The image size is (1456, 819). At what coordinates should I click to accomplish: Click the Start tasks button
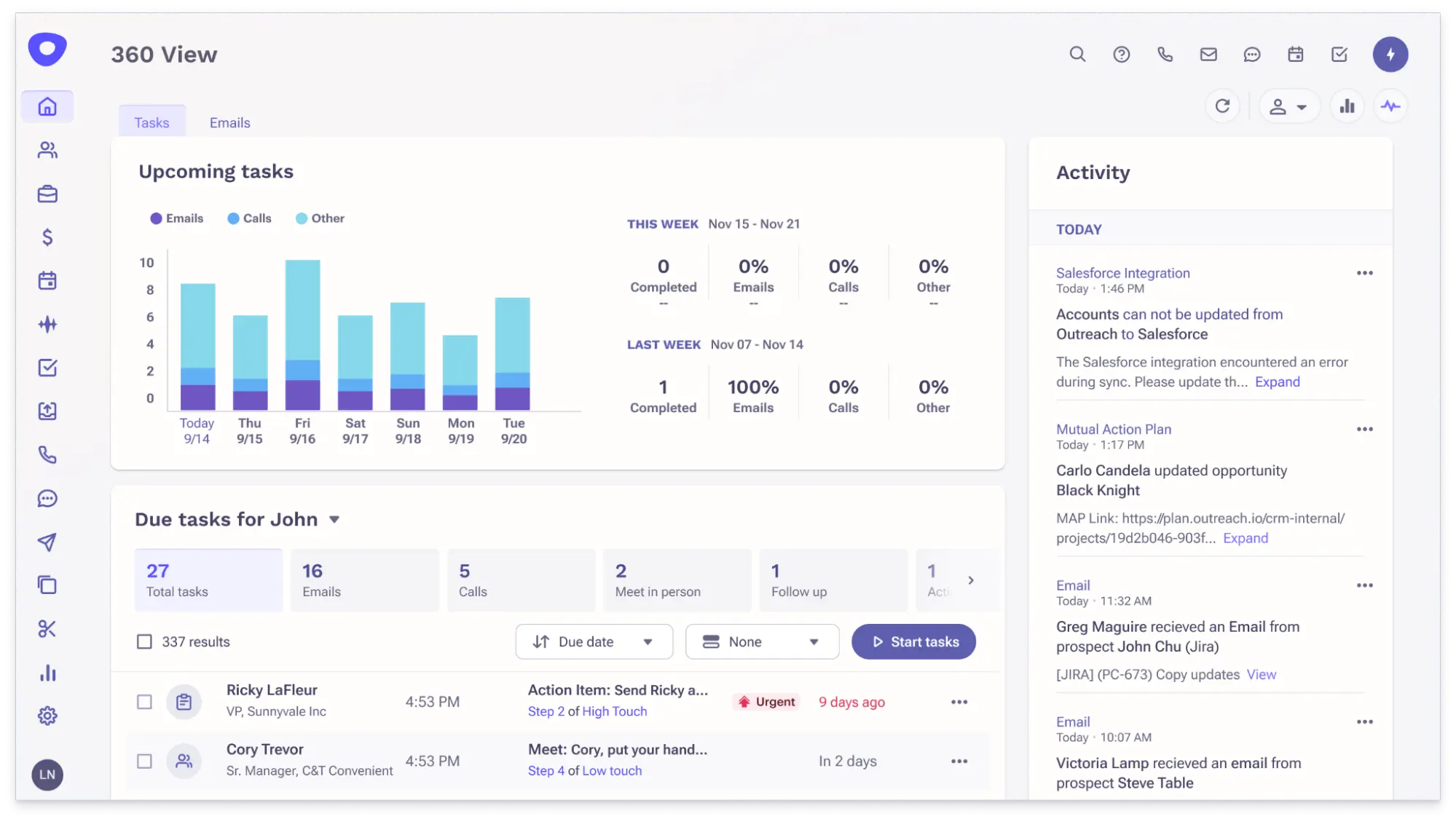coord(913,641)
